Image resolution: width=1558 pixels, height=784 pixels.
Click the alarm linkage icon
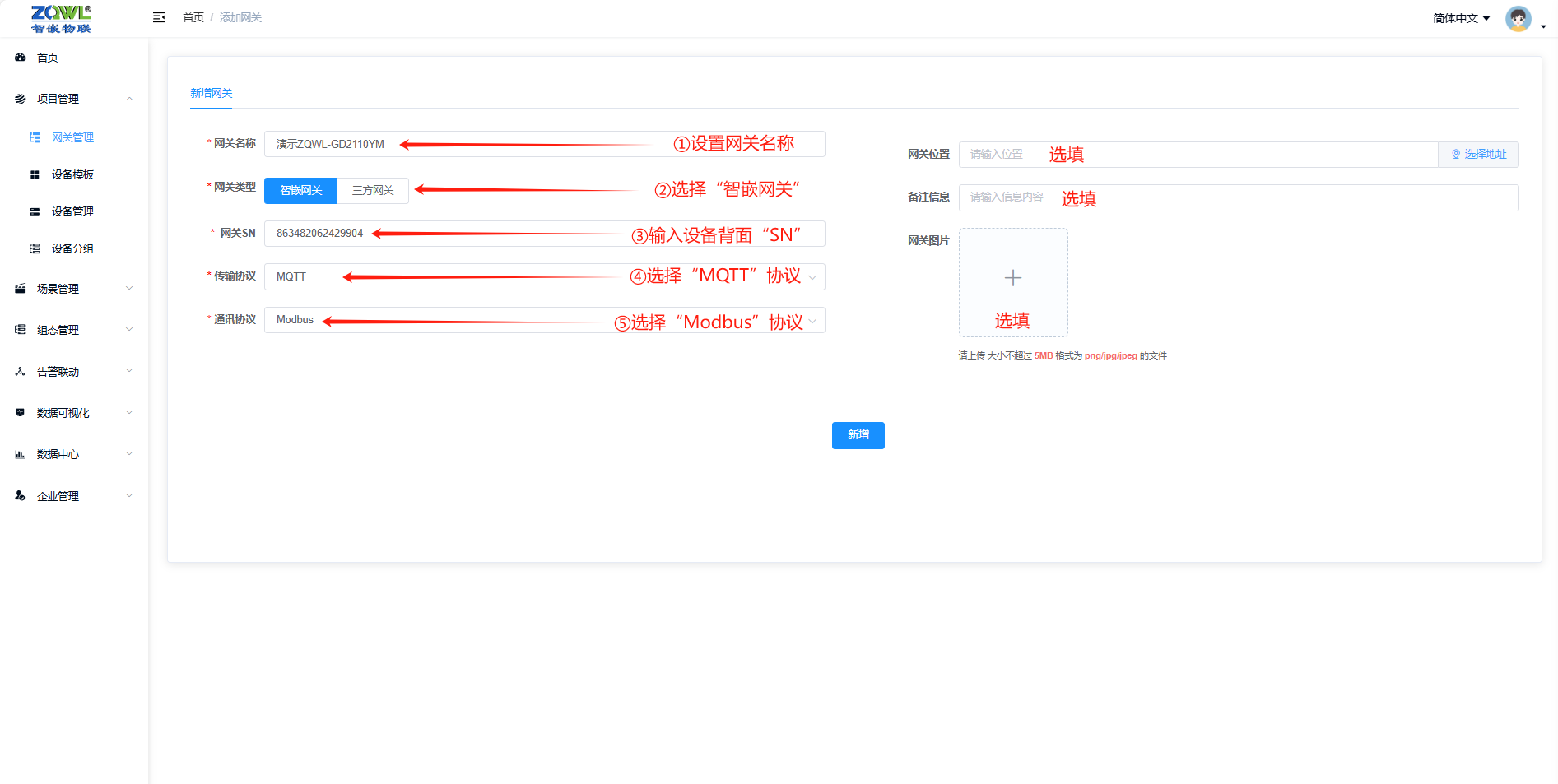point(20,372)
